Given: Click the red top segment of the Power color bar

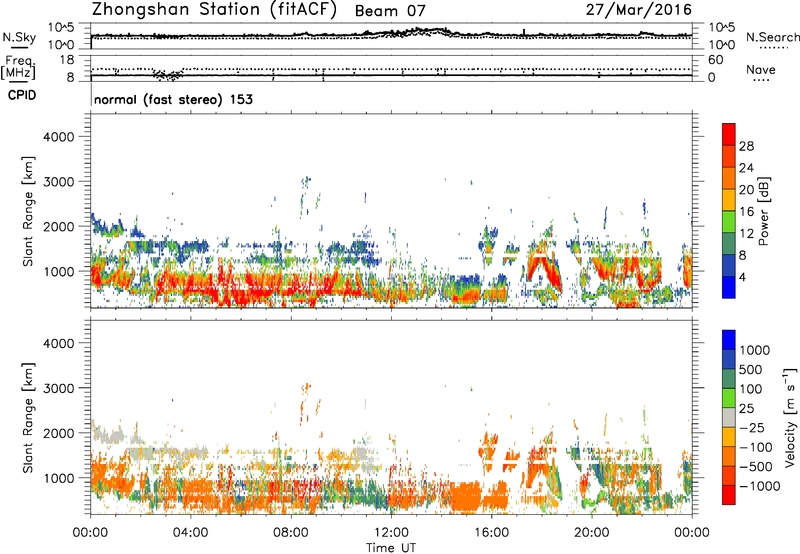Looking at the screenshot, I should pos(729,135).
